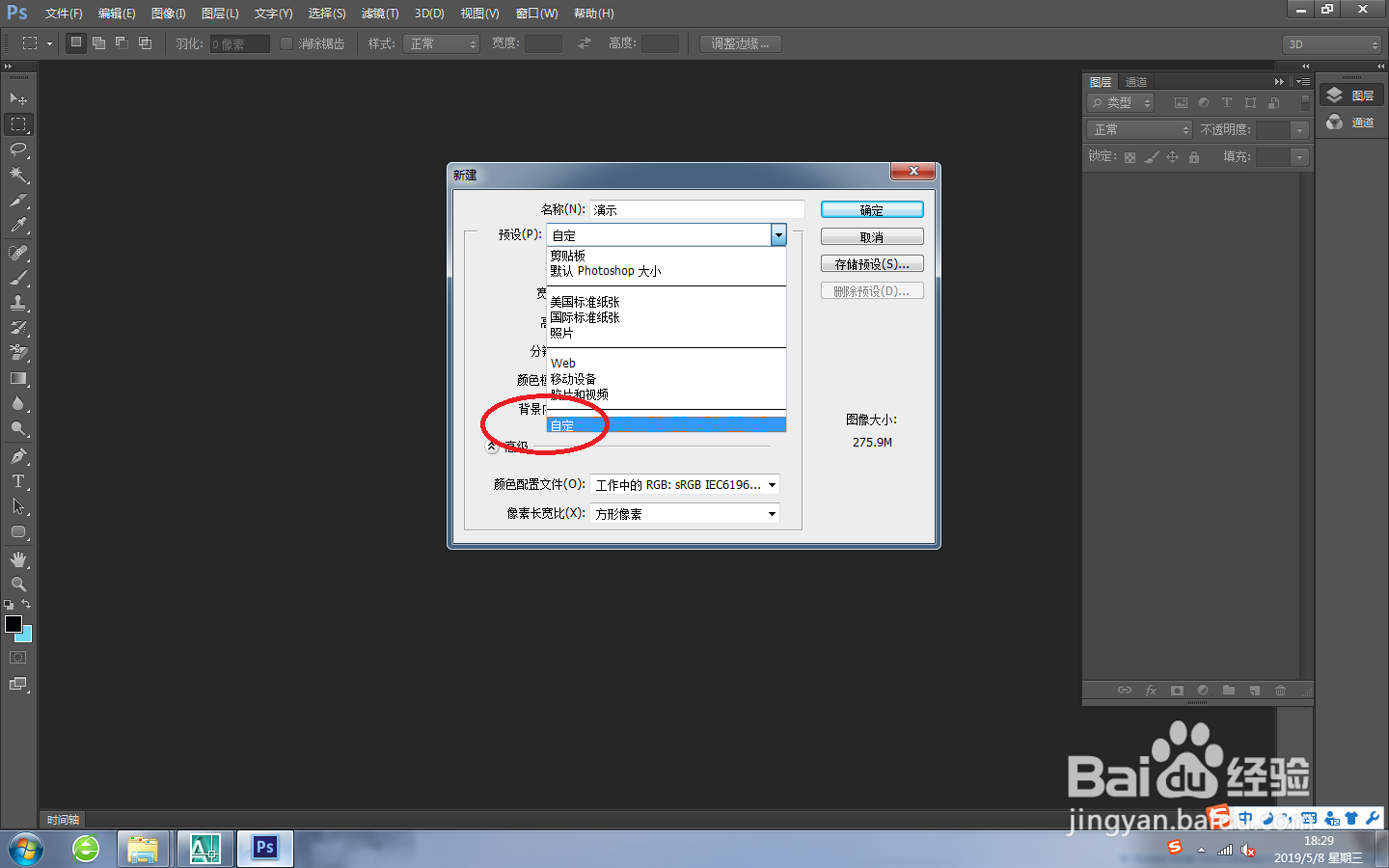Select the Horizontal Type tool

coord(18,481)
